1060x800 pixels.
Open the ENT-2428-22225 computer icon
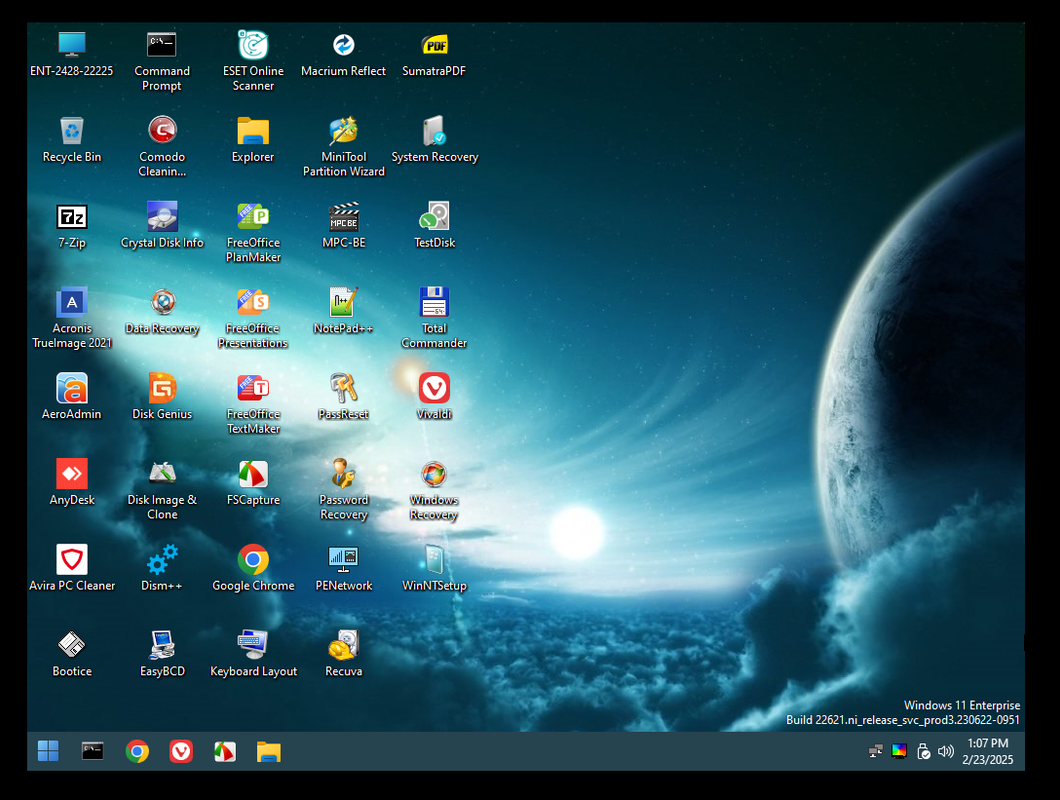point(72,45)
